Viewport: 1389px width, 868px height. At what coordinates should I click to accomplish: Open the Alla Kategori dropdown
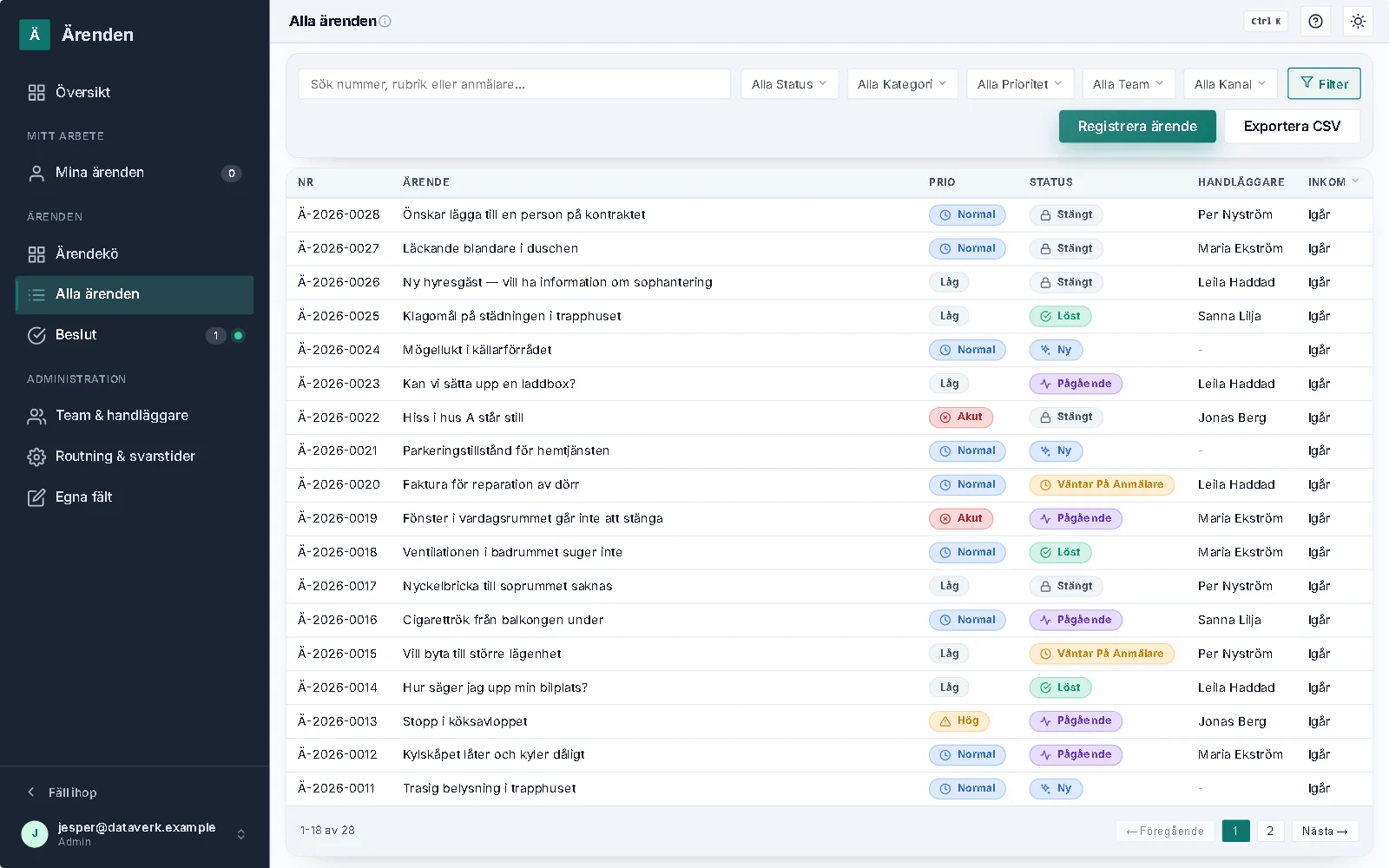[902, 84]
